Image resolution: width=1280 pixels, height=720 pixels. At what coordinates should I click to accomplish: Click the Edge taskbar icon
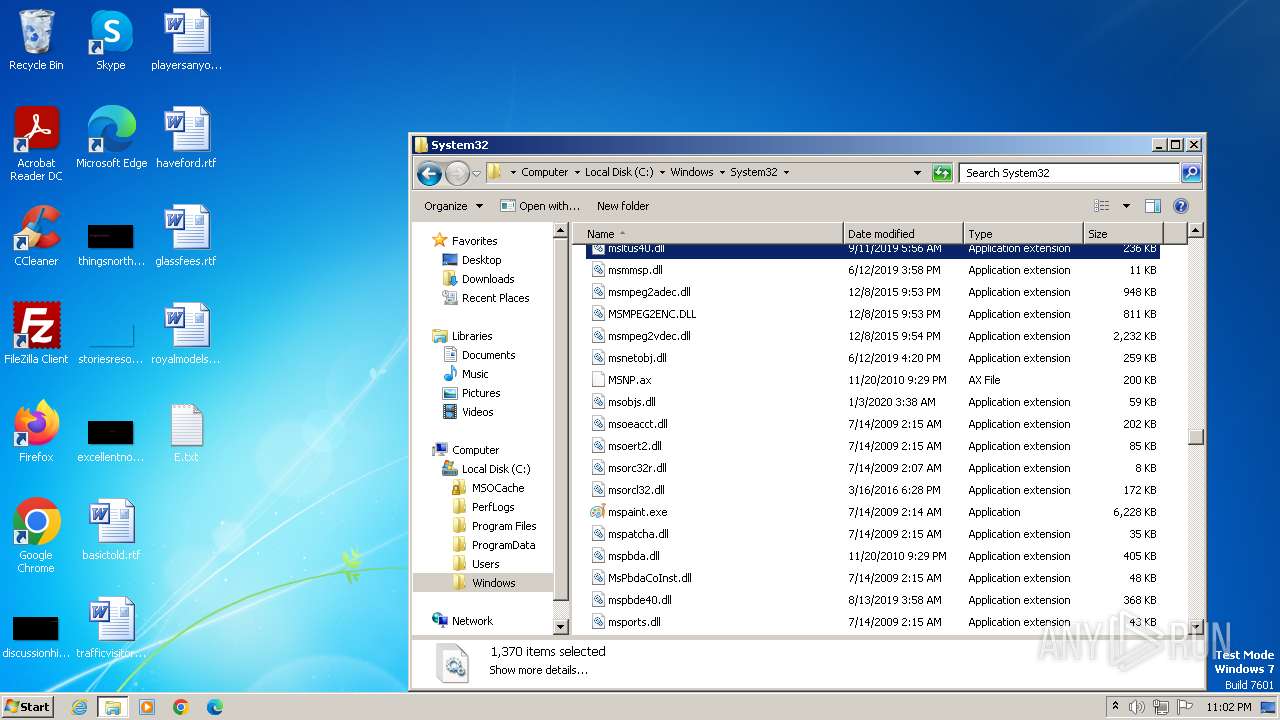(x=215, y=707)
